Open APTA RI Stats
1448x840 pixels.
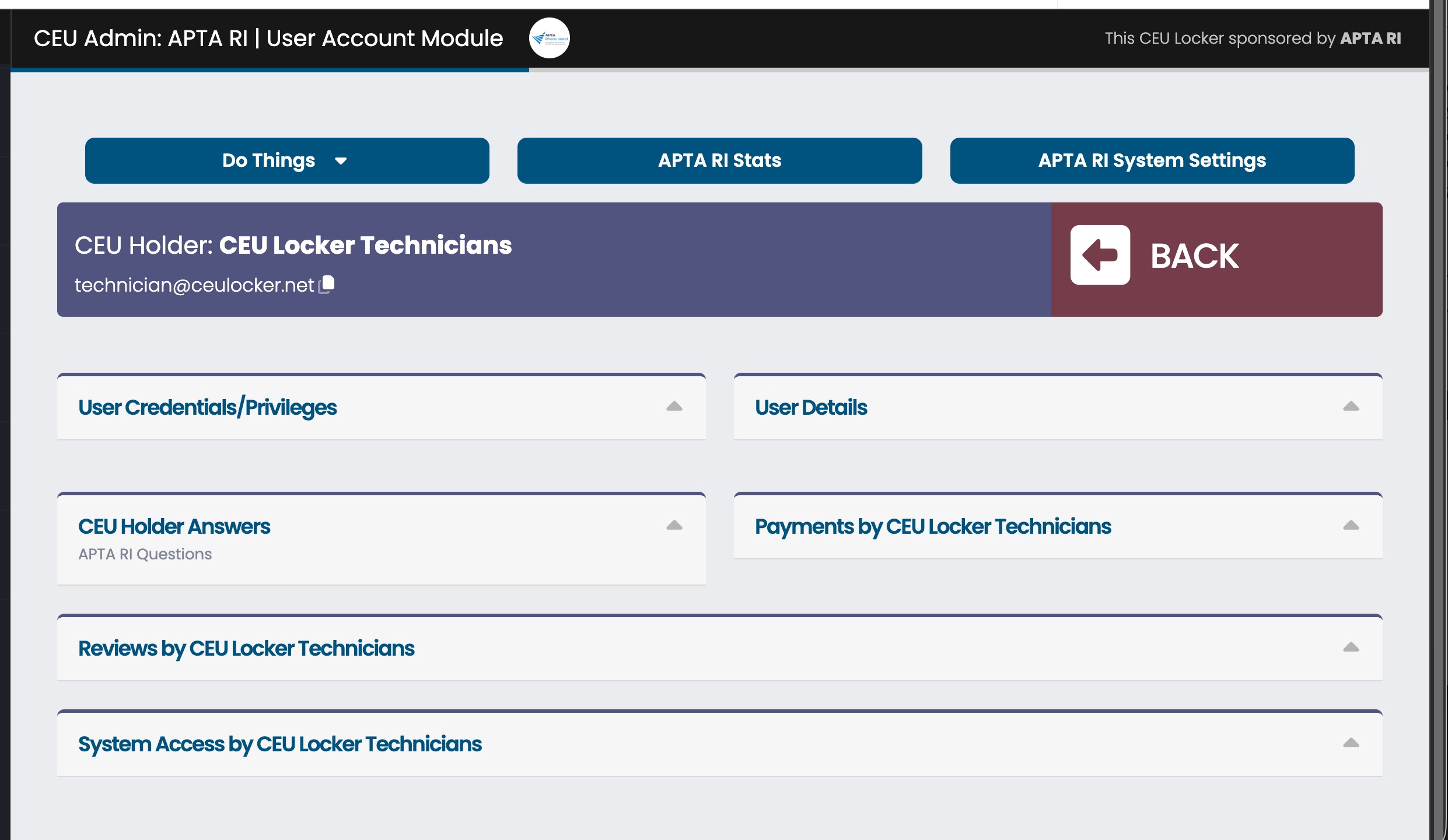(x=719, y=160)
